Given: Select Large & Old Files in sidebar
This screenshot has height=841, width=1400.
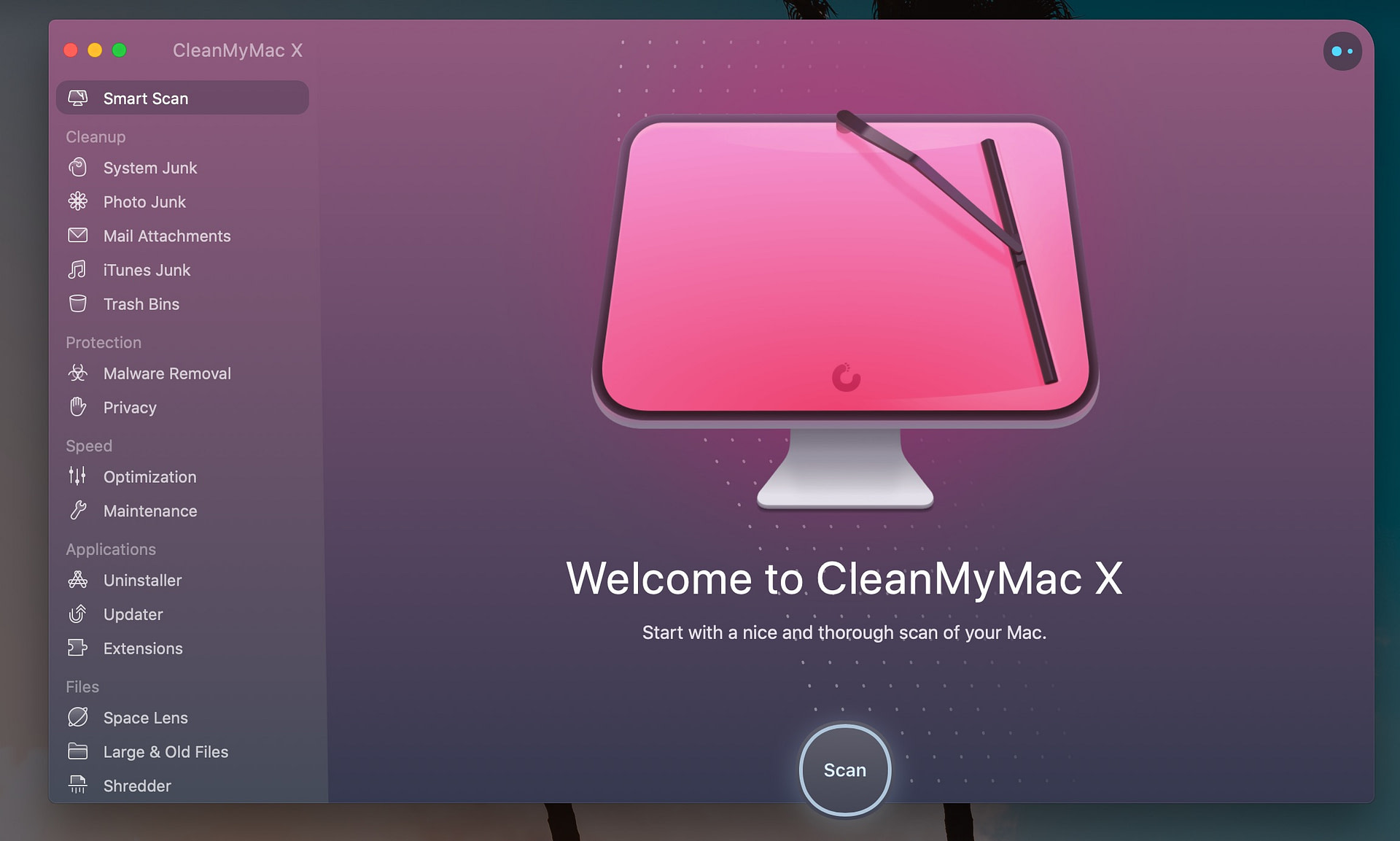Looking at the screenshot, I should (x=165, y=751).
